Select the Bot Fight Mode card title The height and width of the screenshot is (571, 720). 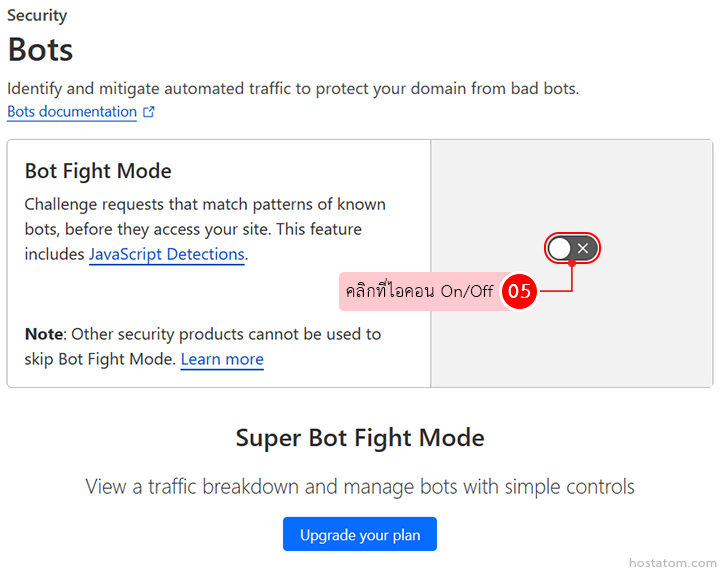98,171
